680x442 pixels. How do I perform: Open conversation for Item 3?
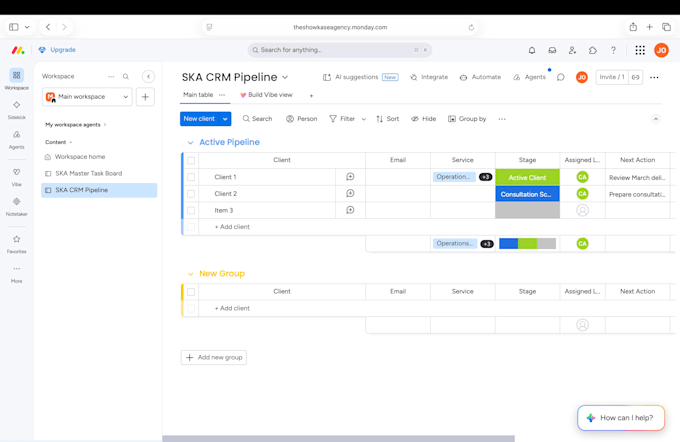pos(350,210)
